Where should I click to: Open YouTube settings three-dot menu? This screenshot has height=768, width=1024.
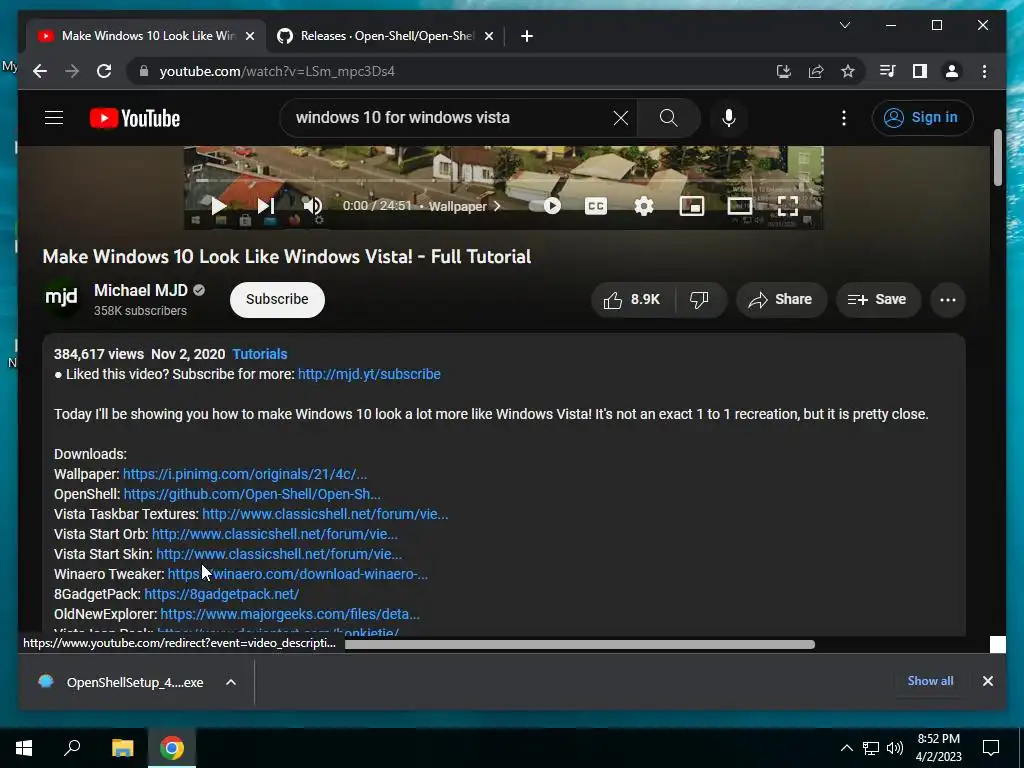844,118
